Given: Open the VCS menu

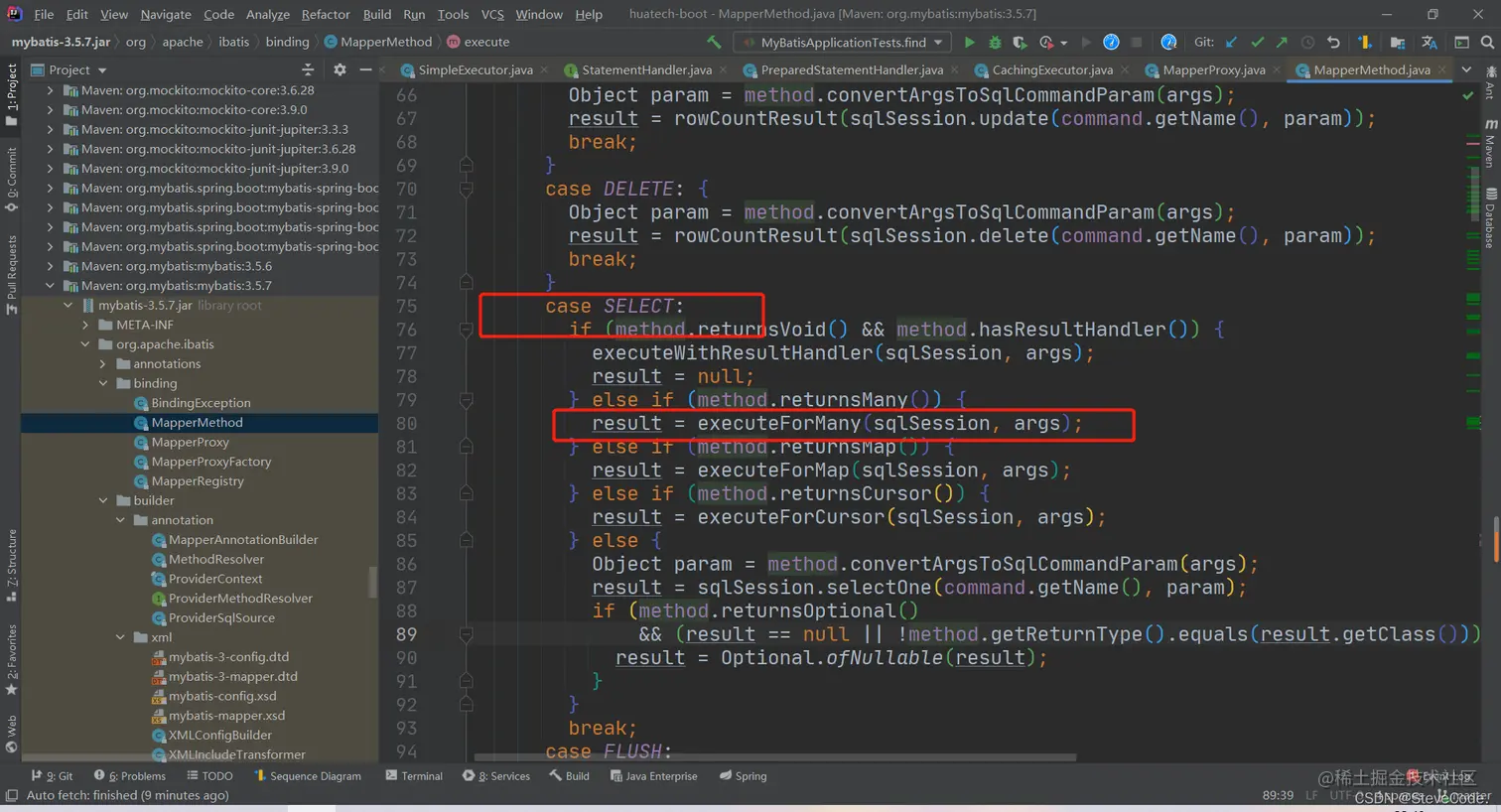Looking at the screenshot, I should coord(492,14).
